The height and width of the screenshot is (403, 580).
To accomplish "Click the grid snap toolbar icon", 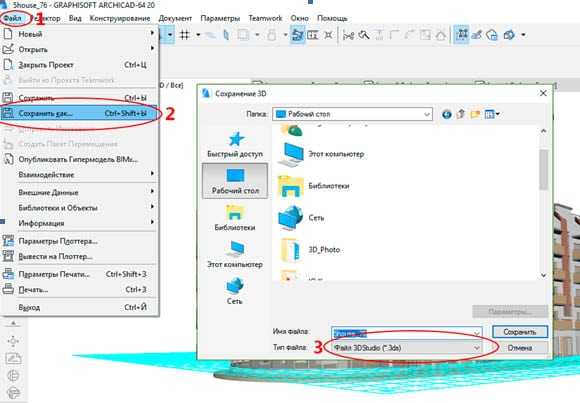I will (184, 35).
